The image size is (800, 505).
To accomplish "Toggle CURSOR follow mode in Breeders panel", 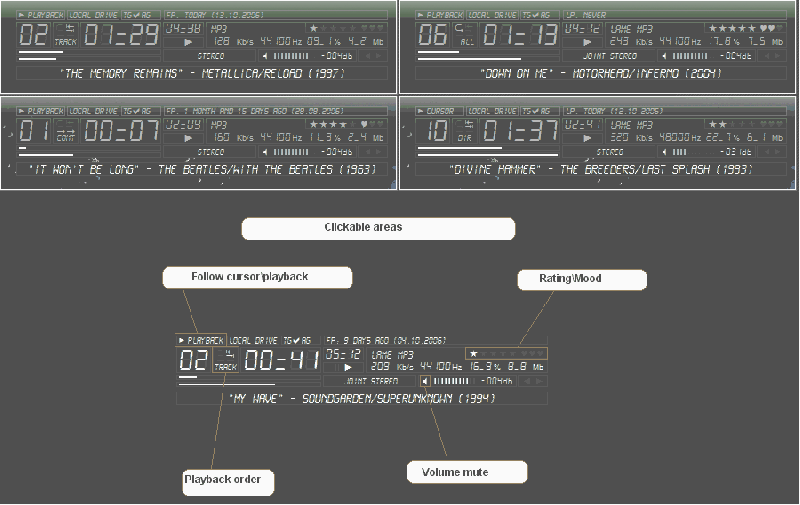I will click(x=439, y=110).
